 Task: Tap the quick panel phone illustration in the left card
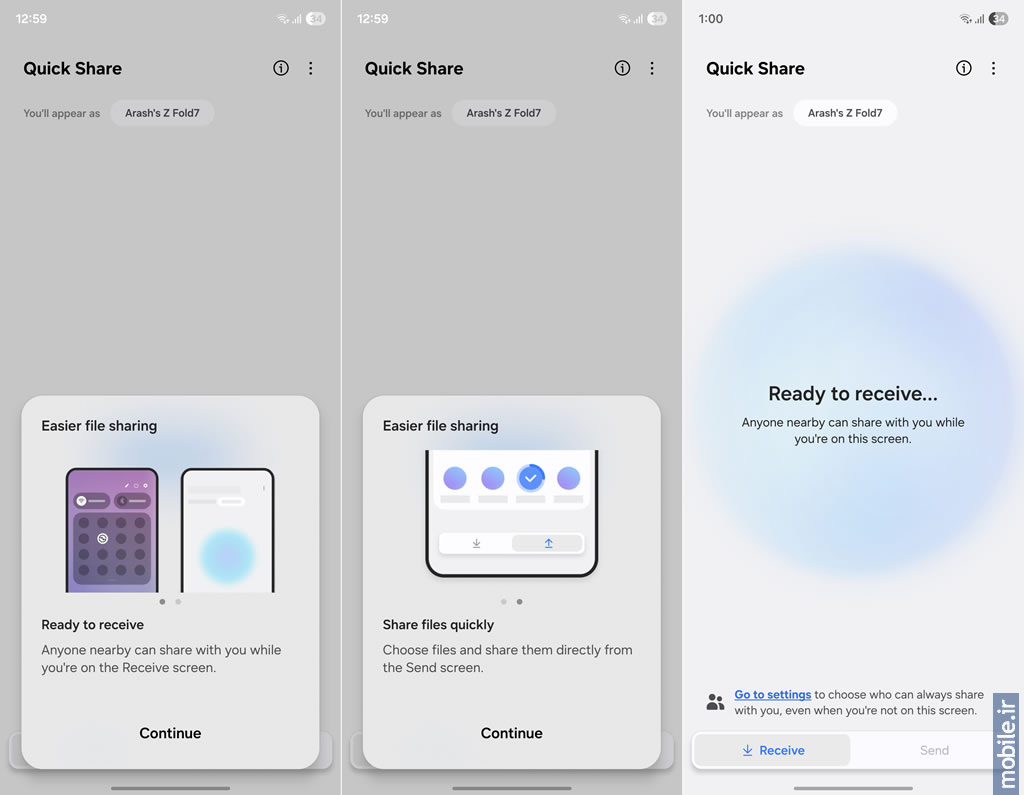tap(112, 530)
